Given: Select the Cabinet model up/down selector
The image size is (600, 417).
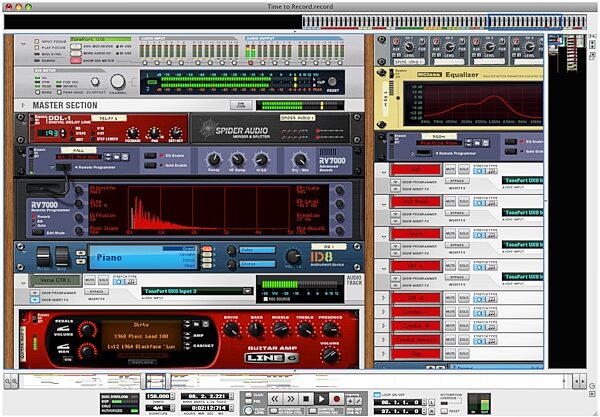Looking at the screenshot, I should (187, 346).
